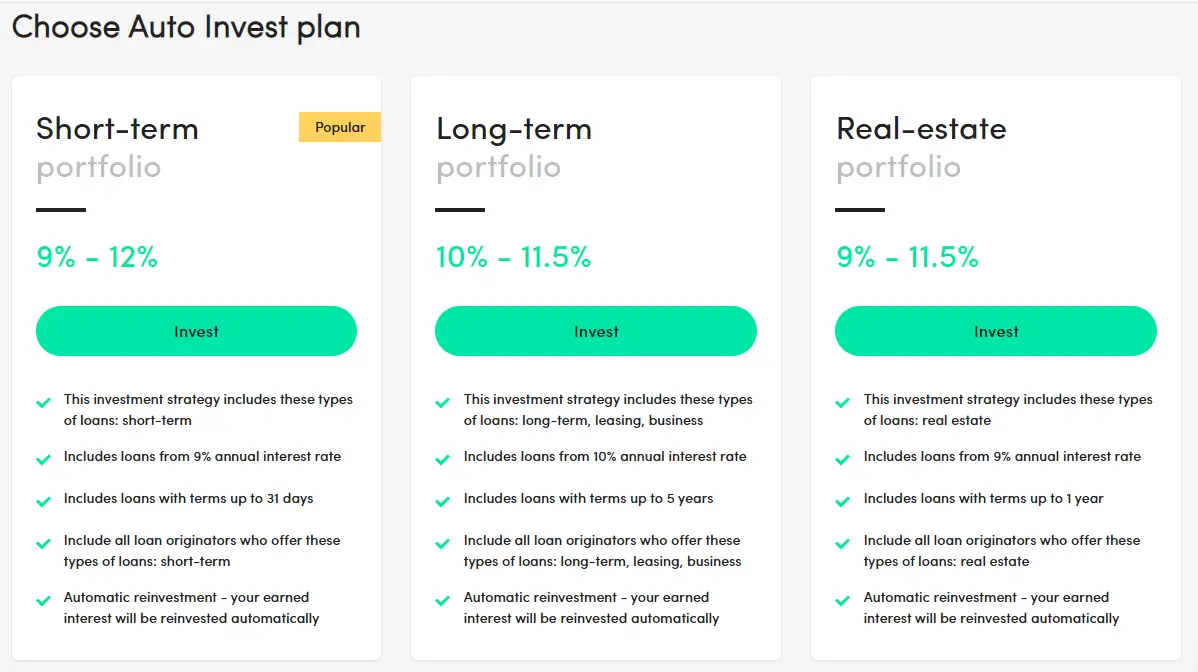1198x672 pixels.
Task: Click the 9% - 12% return rate
Action: point(97,257)
